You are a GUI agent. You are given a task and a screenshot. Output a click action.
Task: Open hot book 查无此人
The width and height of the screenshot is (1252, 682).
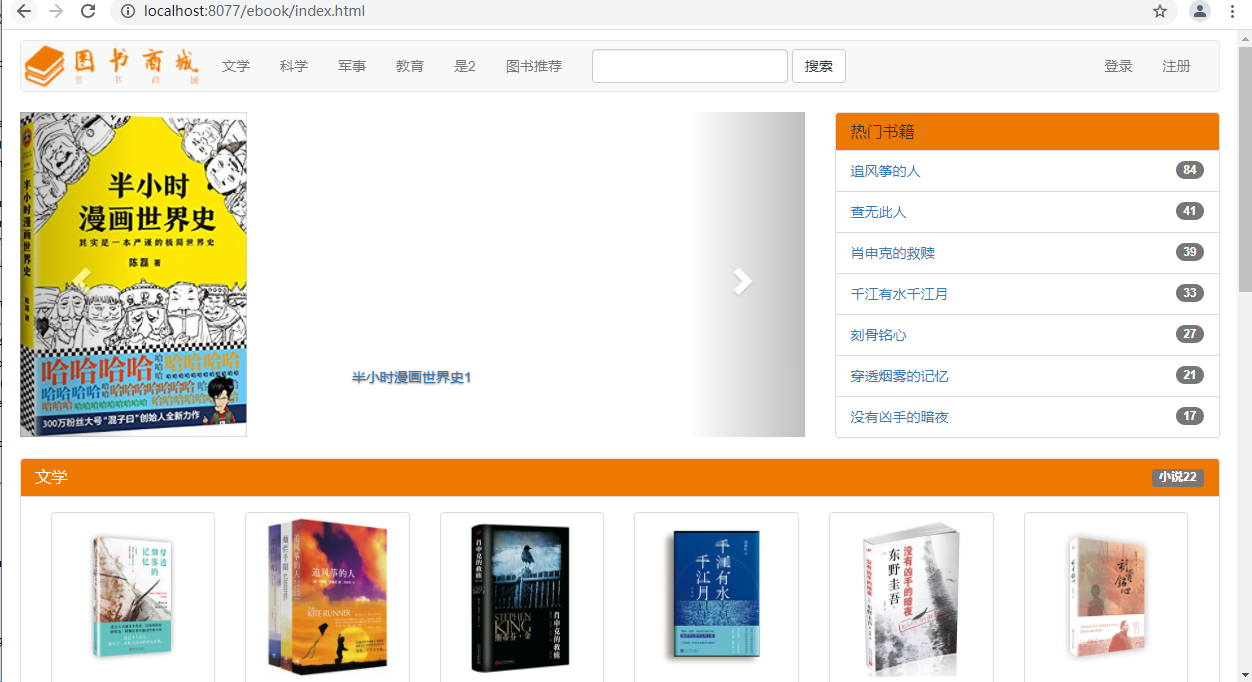878,212
